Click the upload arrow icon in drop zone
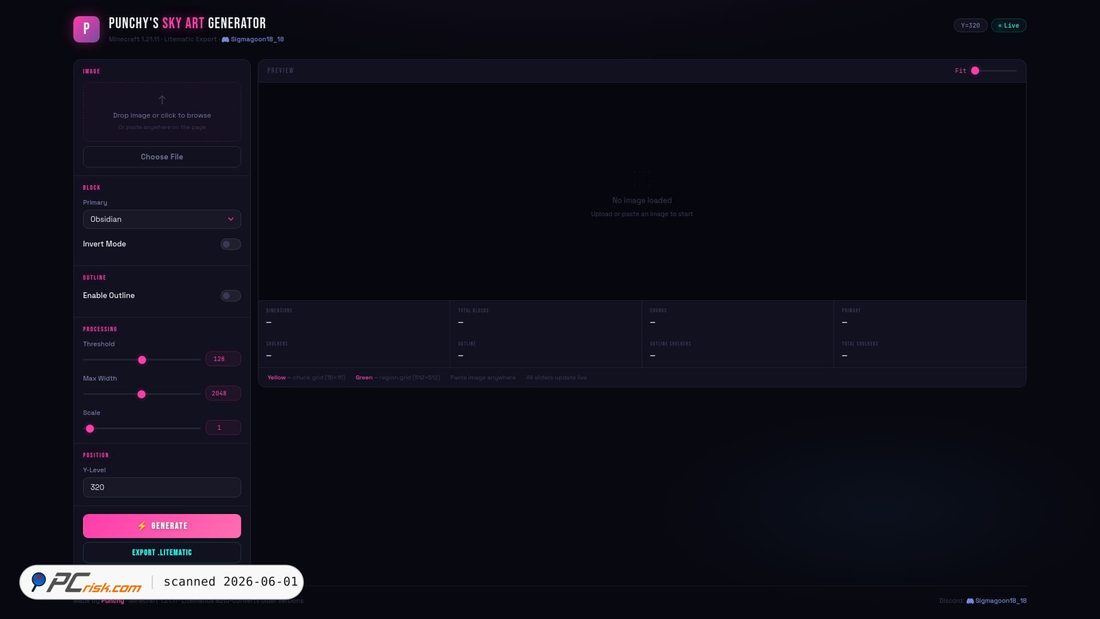Viewport: 1100px width, 619px height. [162, 100]
